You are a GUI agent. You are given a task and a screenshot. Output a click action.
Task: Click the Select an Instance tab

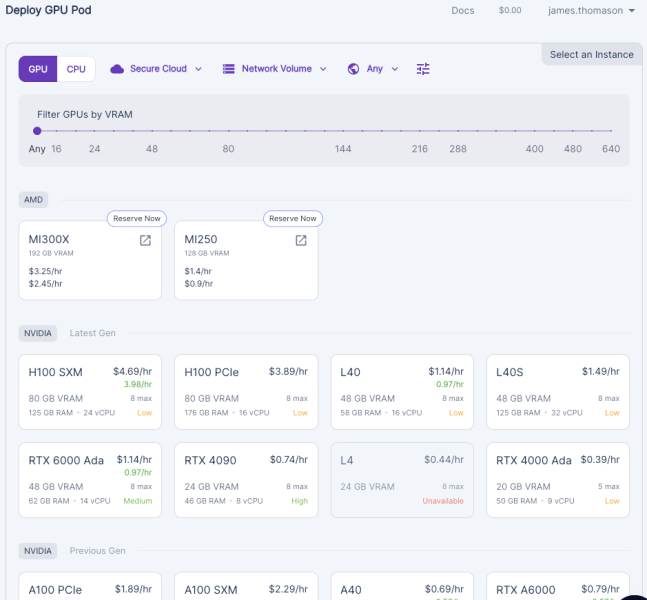point(591,54)
